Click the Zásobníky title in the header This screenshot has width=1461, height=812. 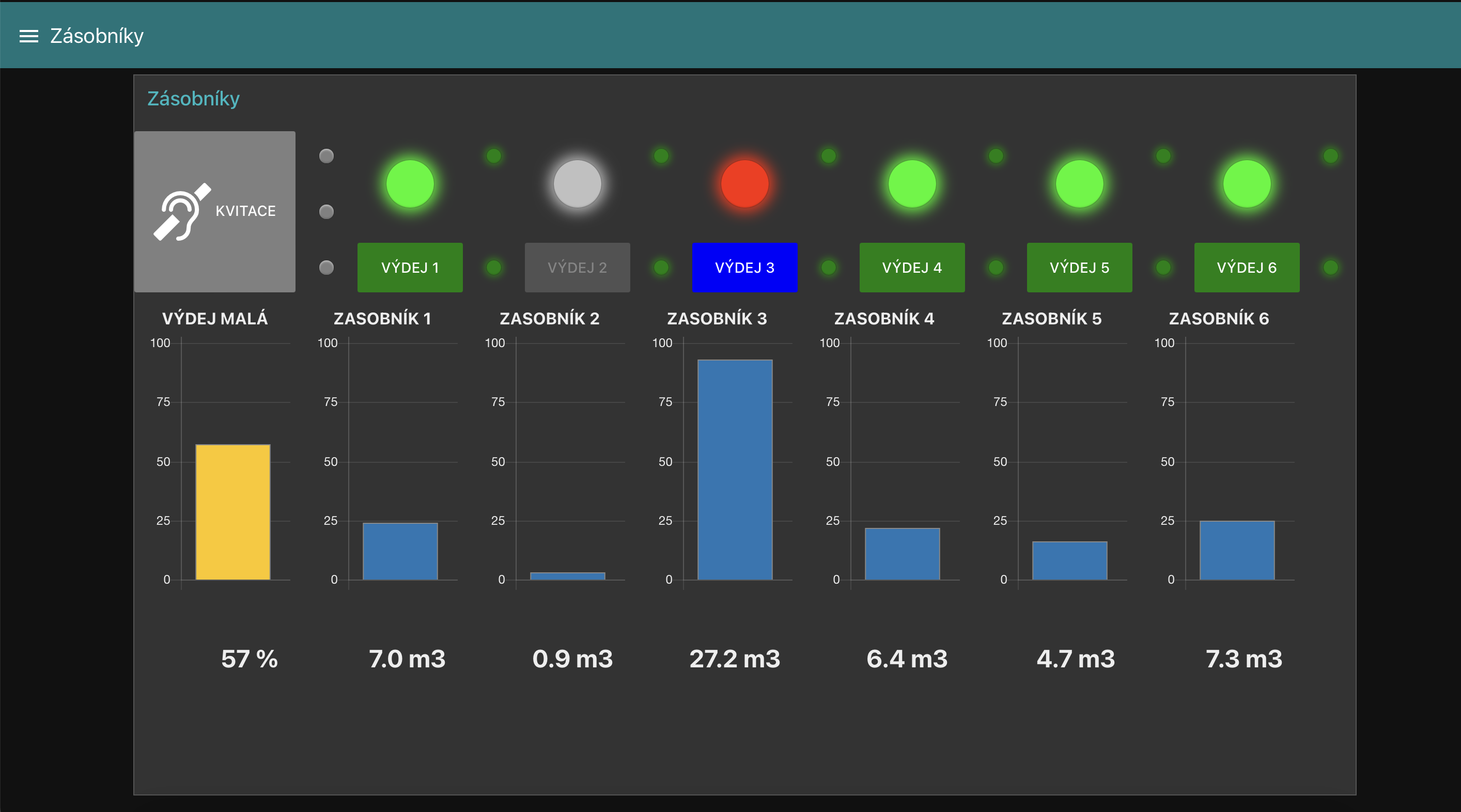[97, 36]
